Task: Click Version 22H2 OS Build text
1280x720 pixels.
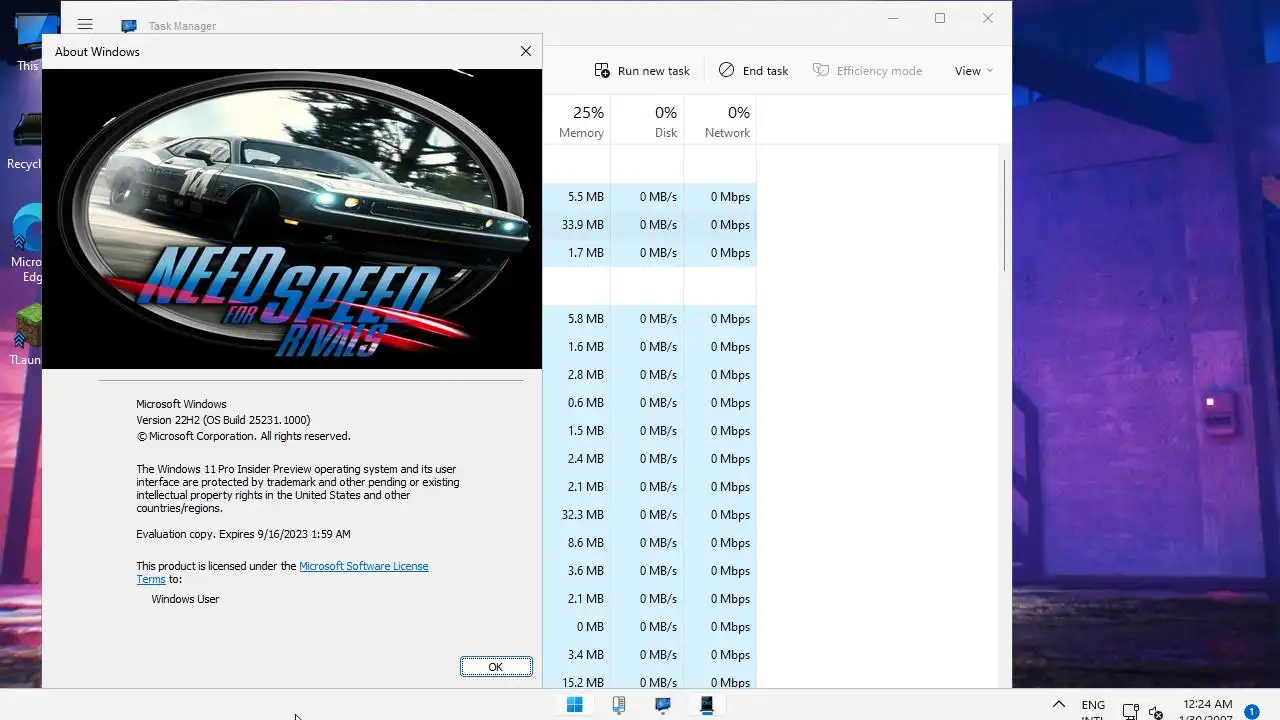Action: [223, 420]
